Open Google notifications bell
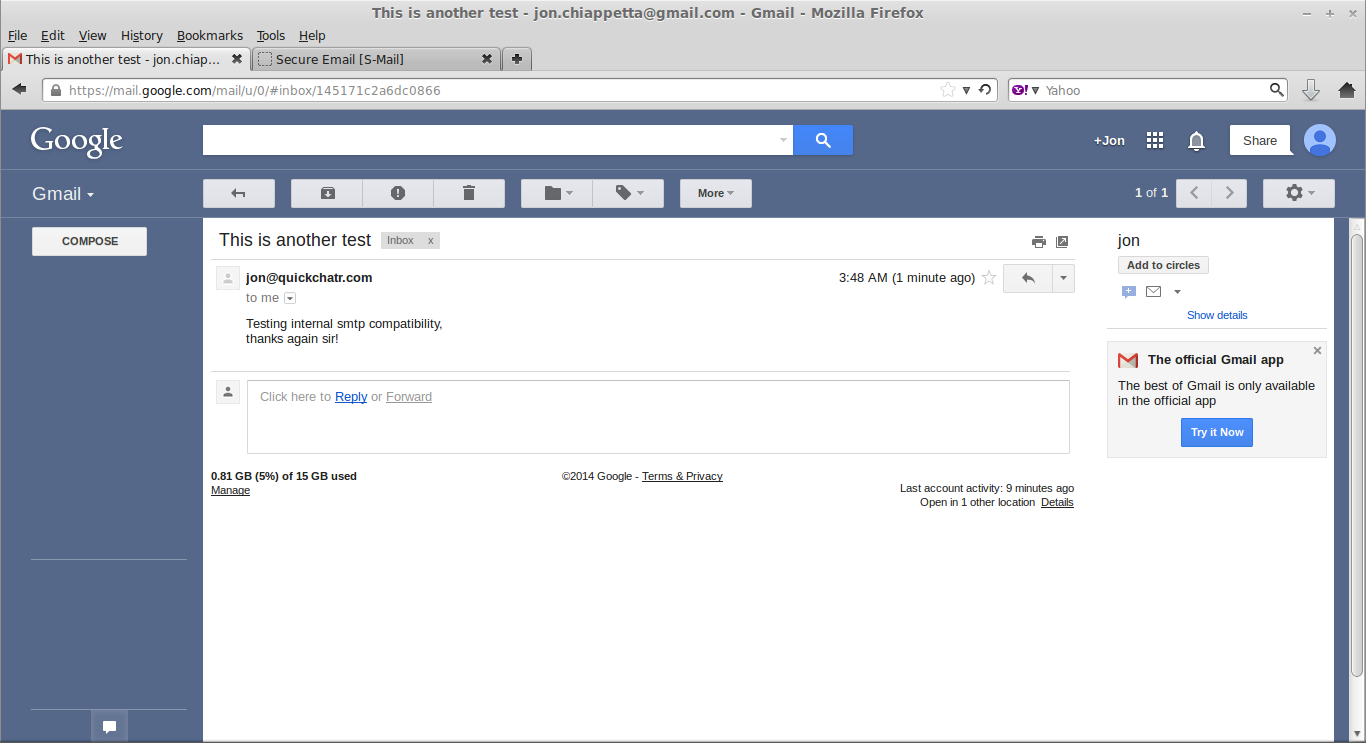Viewport: 1366px width, 743px height. [1196, 141]
